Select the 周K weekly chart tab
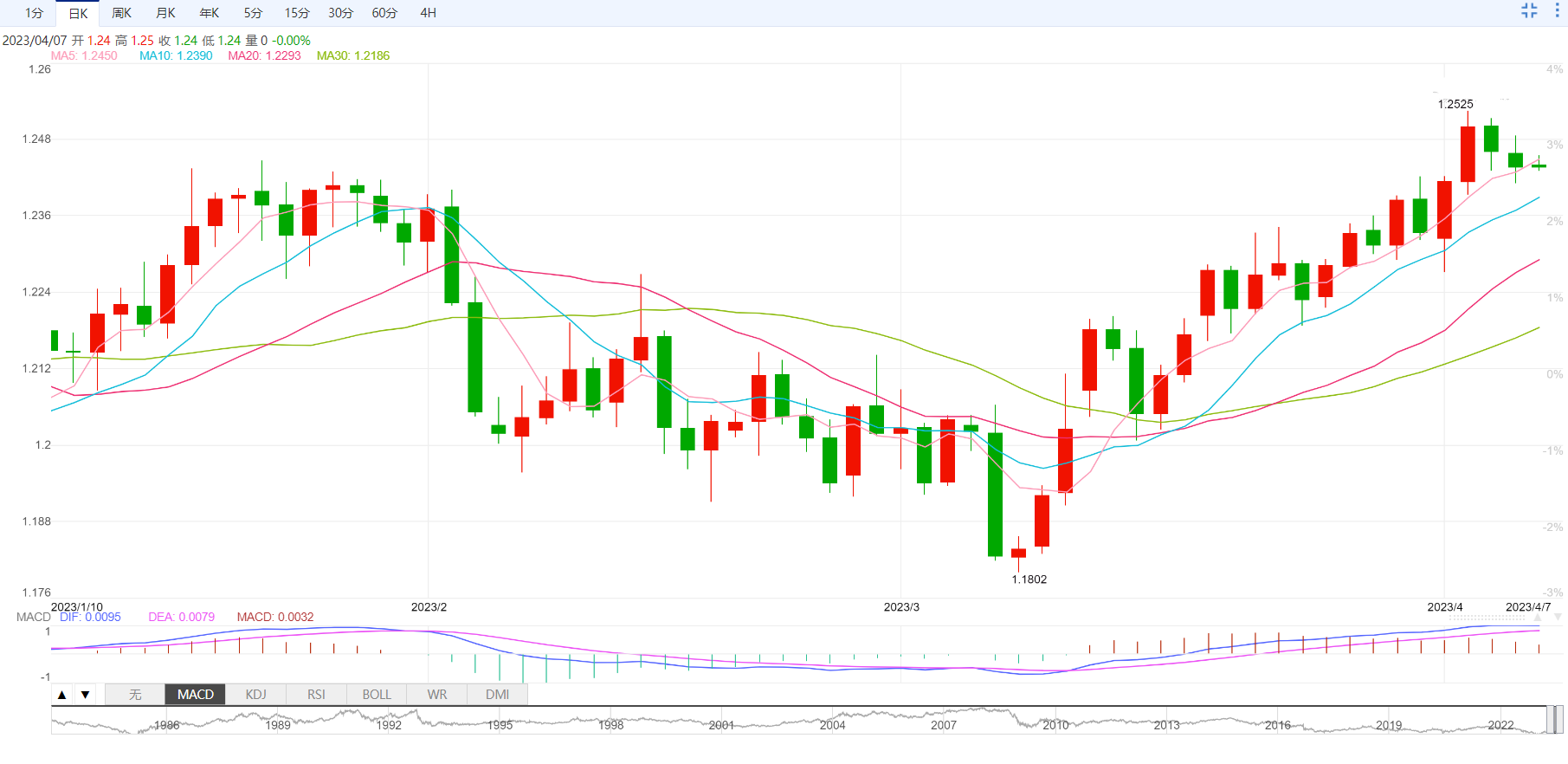This screenshot has height=764, width=1568. pos(121,13)
